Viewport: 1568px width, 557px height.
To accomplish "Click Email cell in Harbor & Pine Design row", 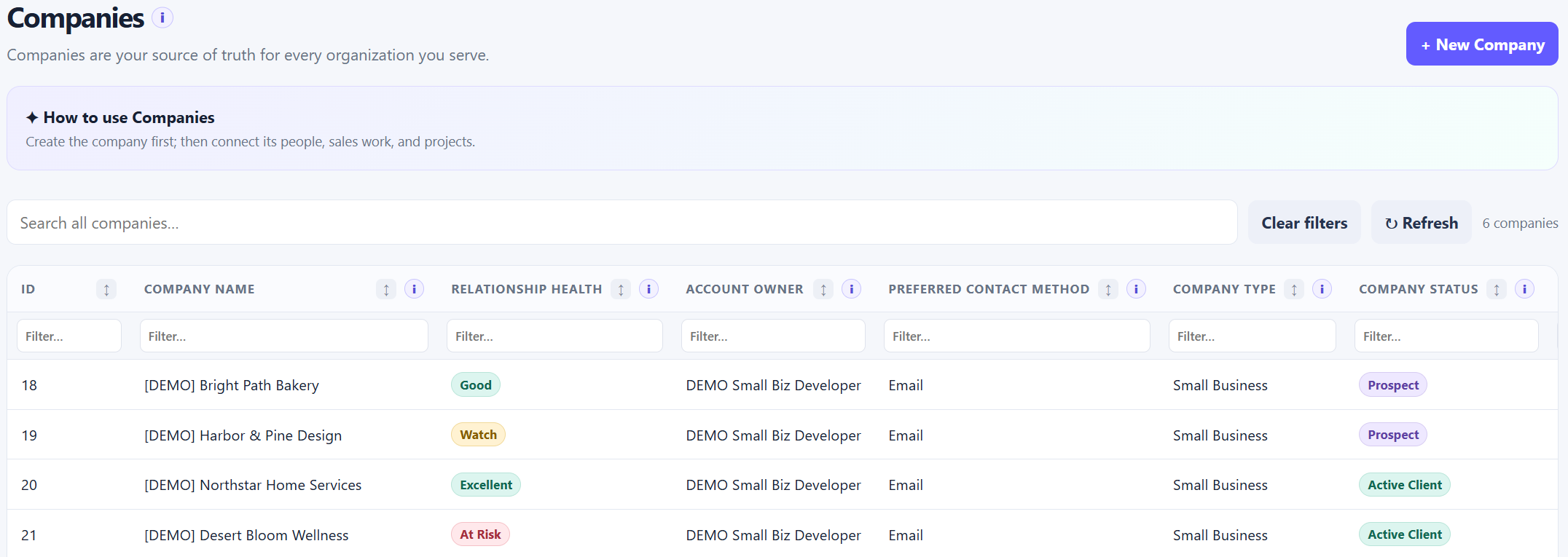I will [906, 435].
